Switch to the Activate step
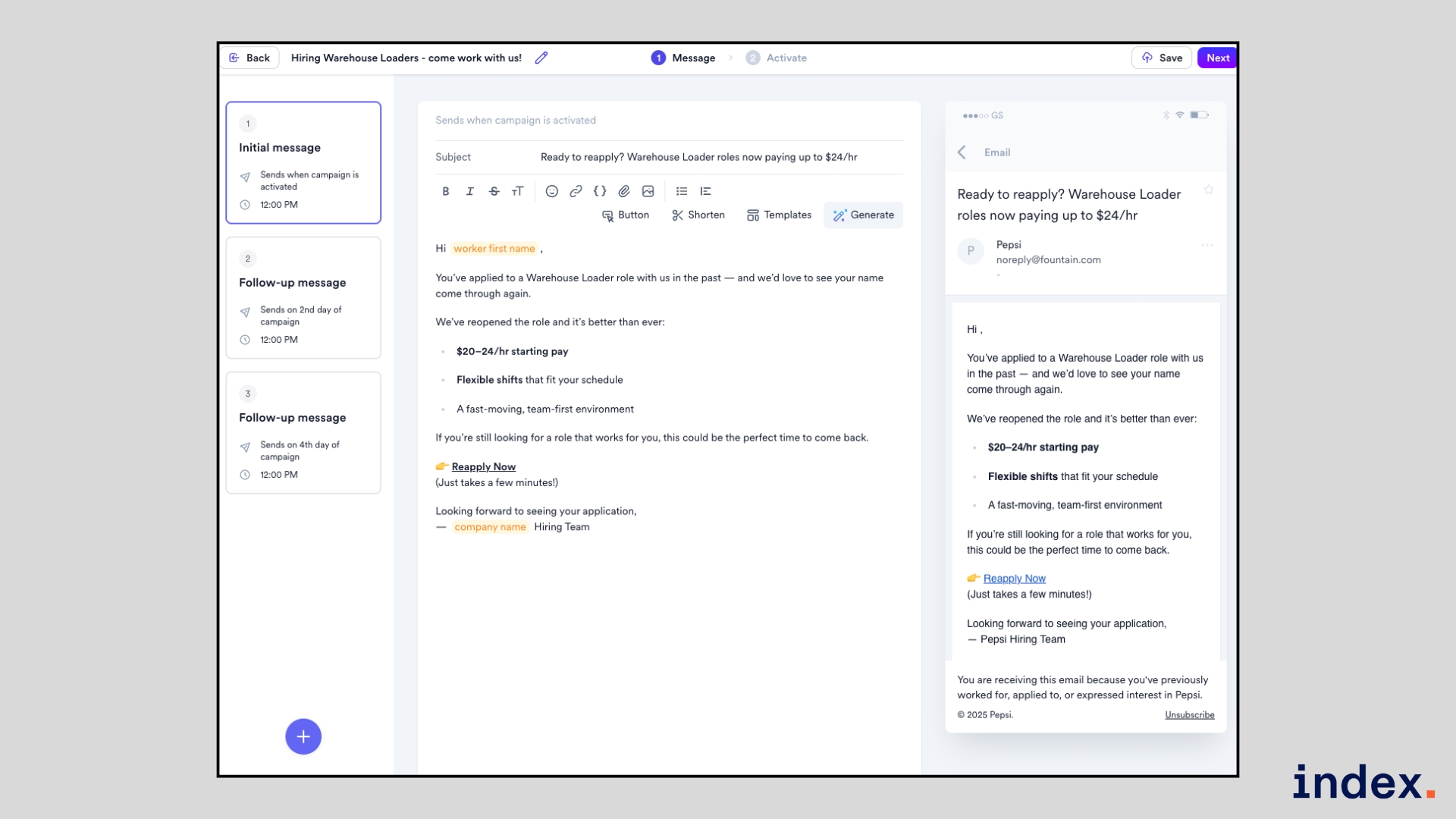The image size is (1456, 819). coord(777,58)
